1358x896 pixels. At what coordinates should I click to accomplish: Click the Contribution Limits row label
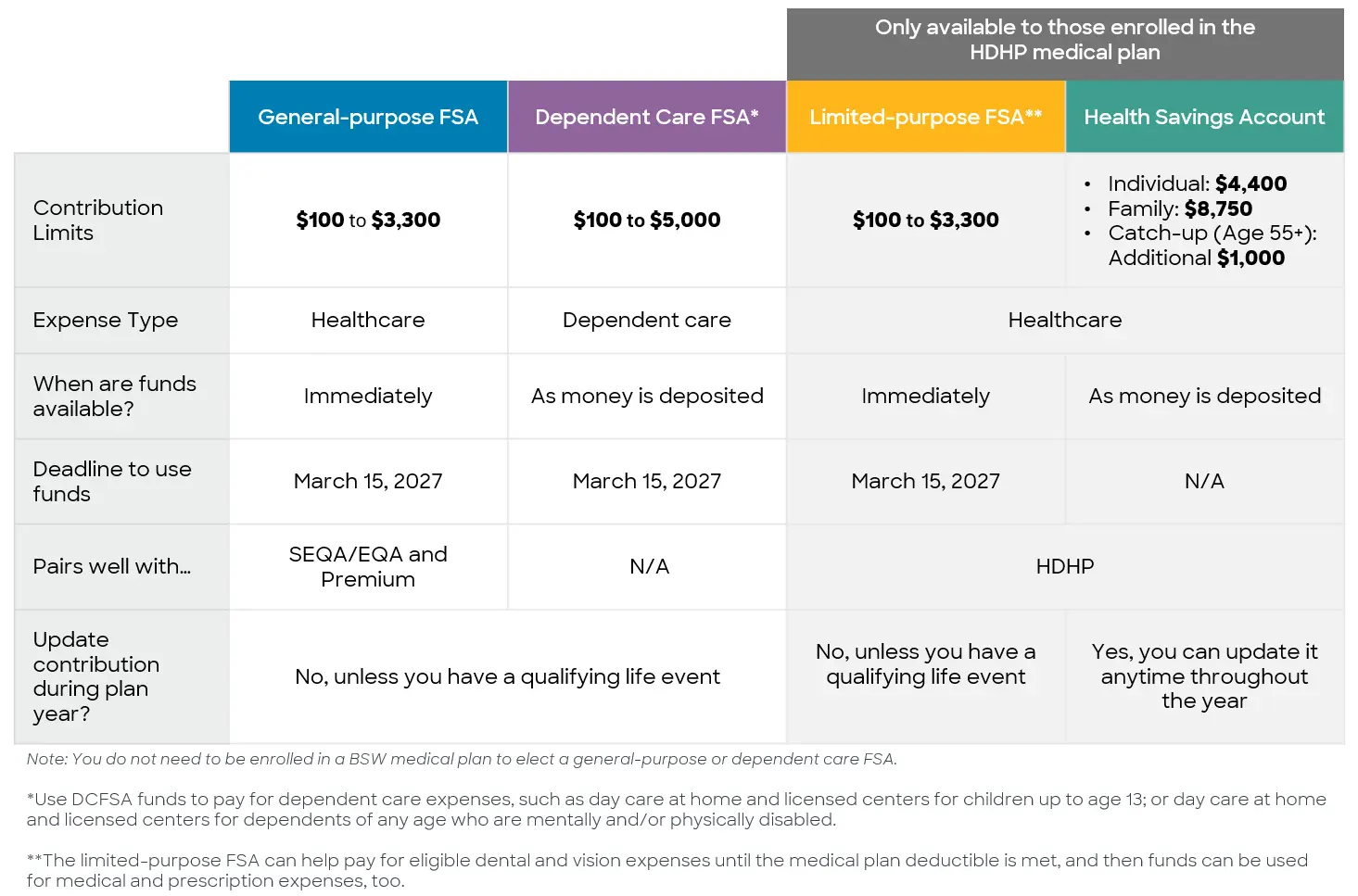(98, 221)
